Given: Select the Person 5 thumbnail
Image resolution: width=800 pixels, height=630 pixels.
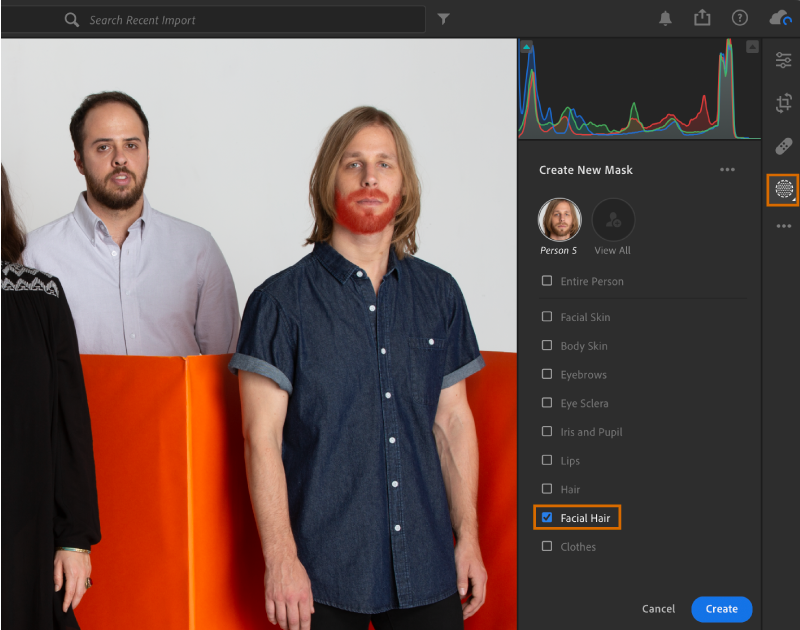Looking at the screenshot, I should click(558, 219).
